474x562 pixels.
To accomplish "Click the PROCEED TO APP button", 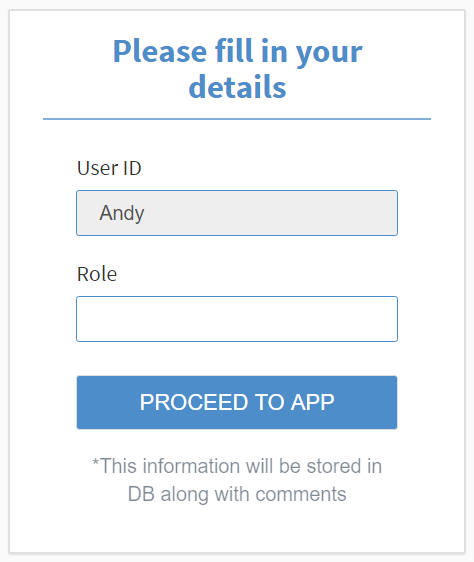I will pyautogui.click(x=237, y=402).
